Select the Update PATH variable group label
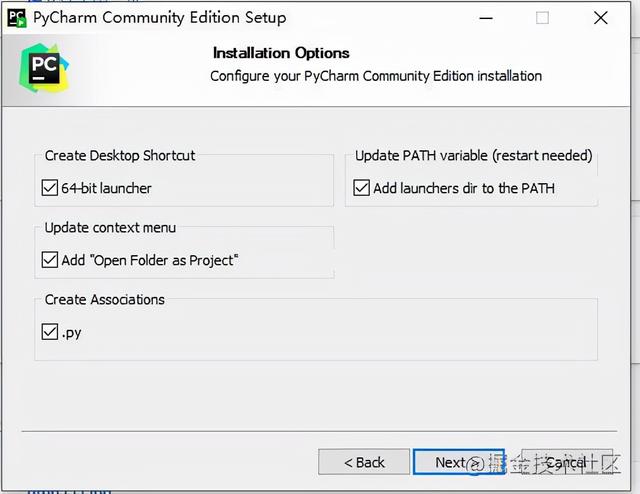The height and width of the screenshot is (494, 640). click(x=474, y=155)
